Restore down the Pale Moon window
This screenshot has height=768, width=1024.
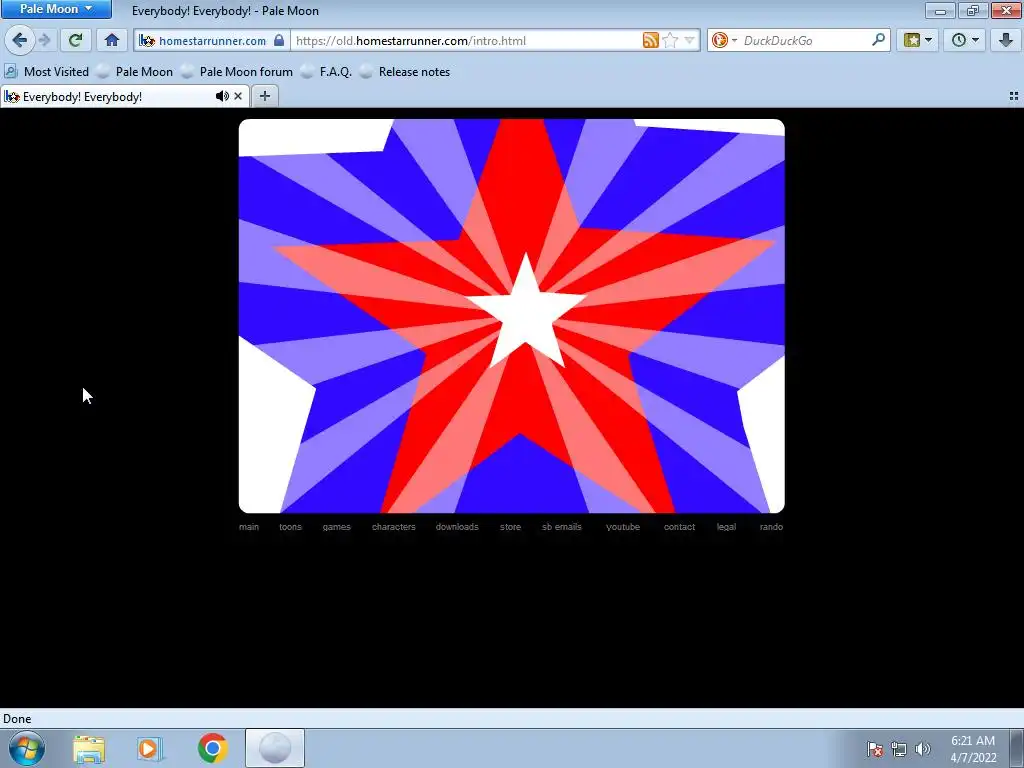click(x=973, y=10)
